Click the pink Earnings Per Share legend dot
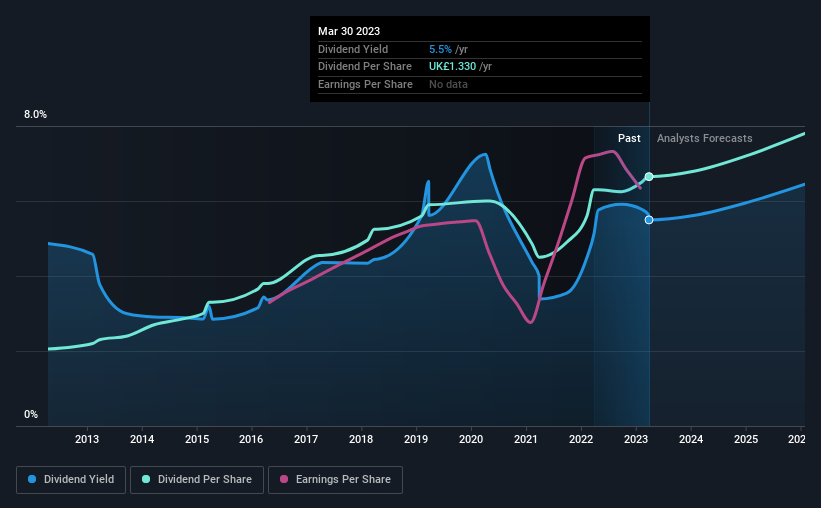Screen dimensions: 821x508 pos(284,479)
